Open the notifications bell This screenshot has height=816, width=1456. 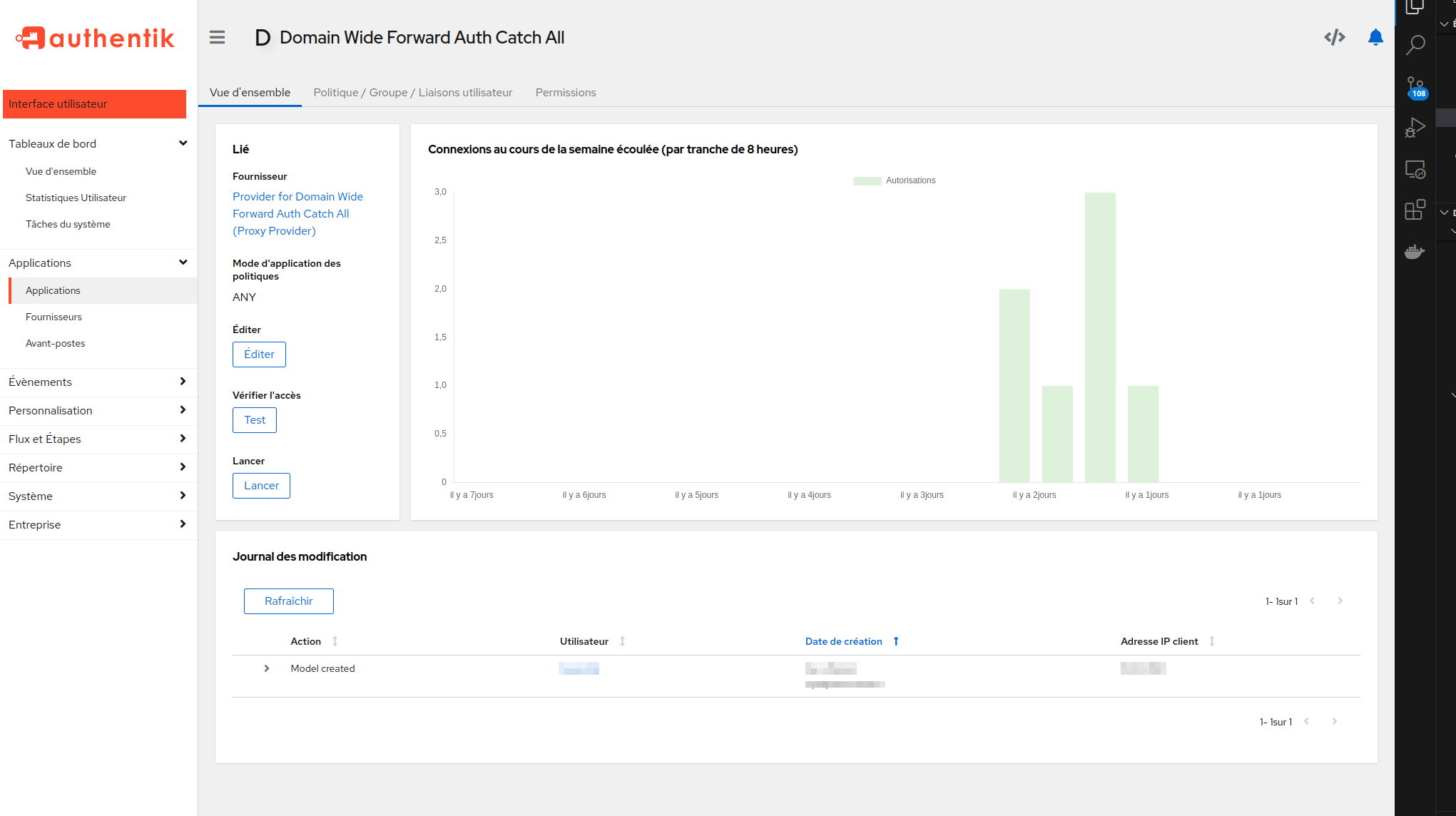(x=1375, y=37)
